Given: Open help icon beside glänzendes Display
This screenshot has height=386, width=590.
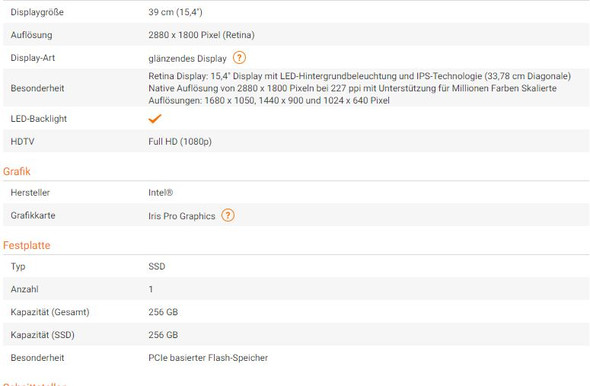Looking at the screenshot, I should pyautogui.click(x=239, y=58).
